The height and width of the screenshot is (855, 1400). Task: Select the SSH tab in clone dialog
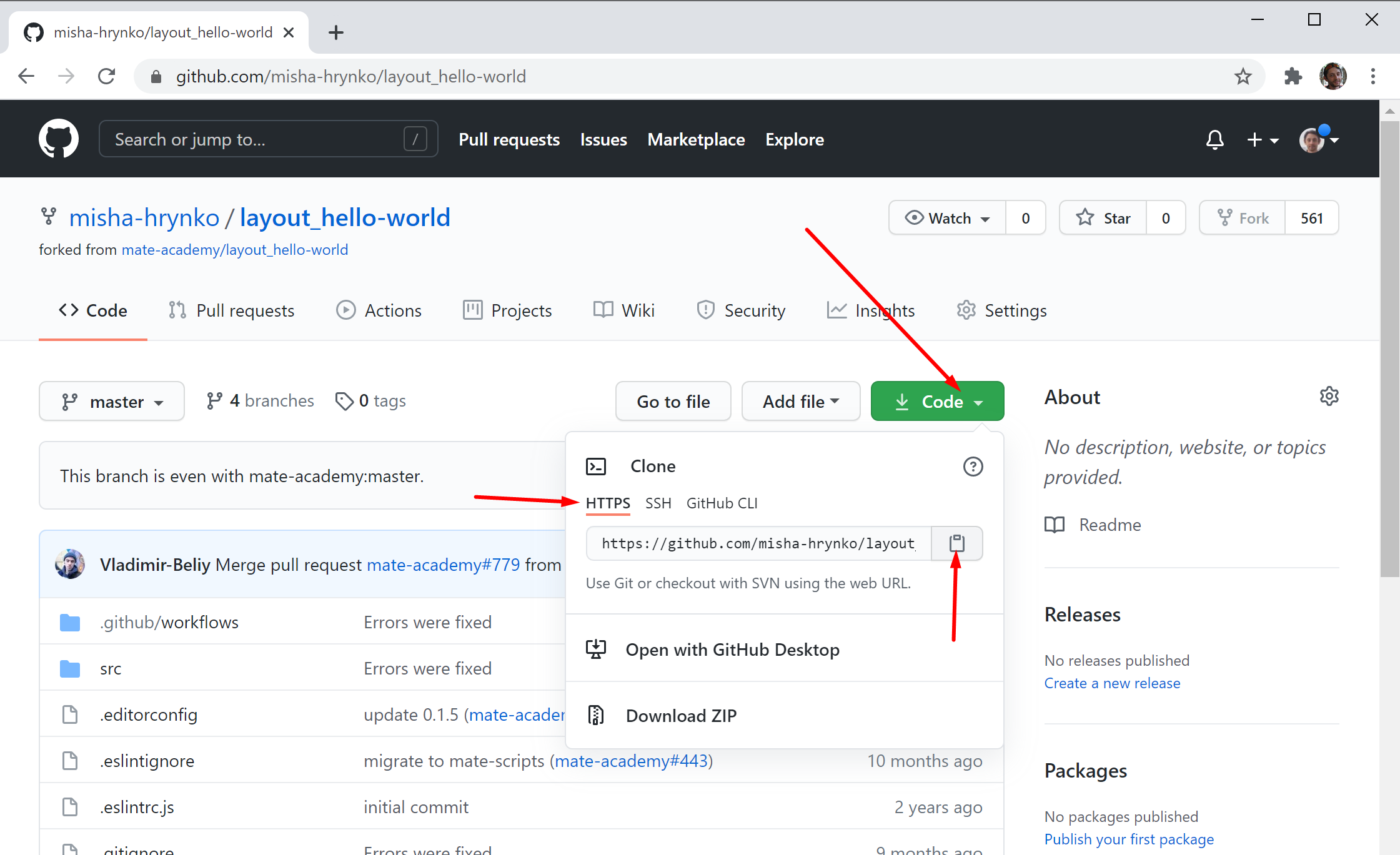coord(656,502)
